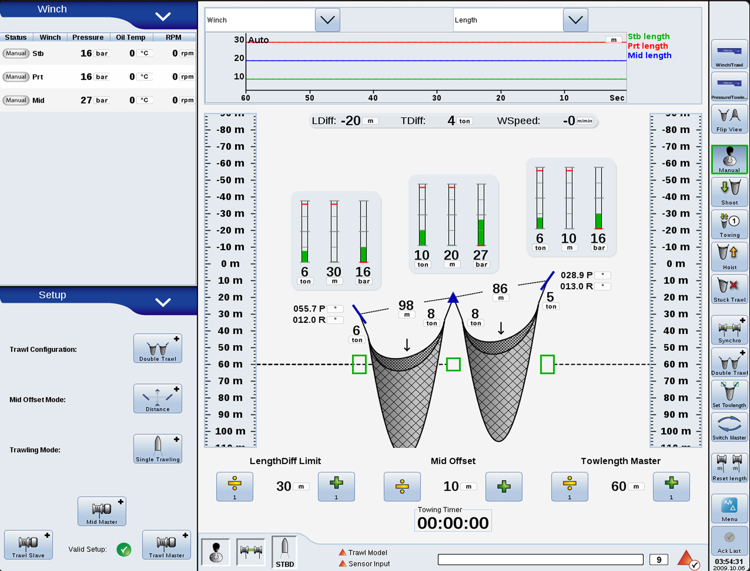The height and width of the screenshot is (571, 750).
Task: Activate the Towing mode icon
Action: [x=729, y=224]
